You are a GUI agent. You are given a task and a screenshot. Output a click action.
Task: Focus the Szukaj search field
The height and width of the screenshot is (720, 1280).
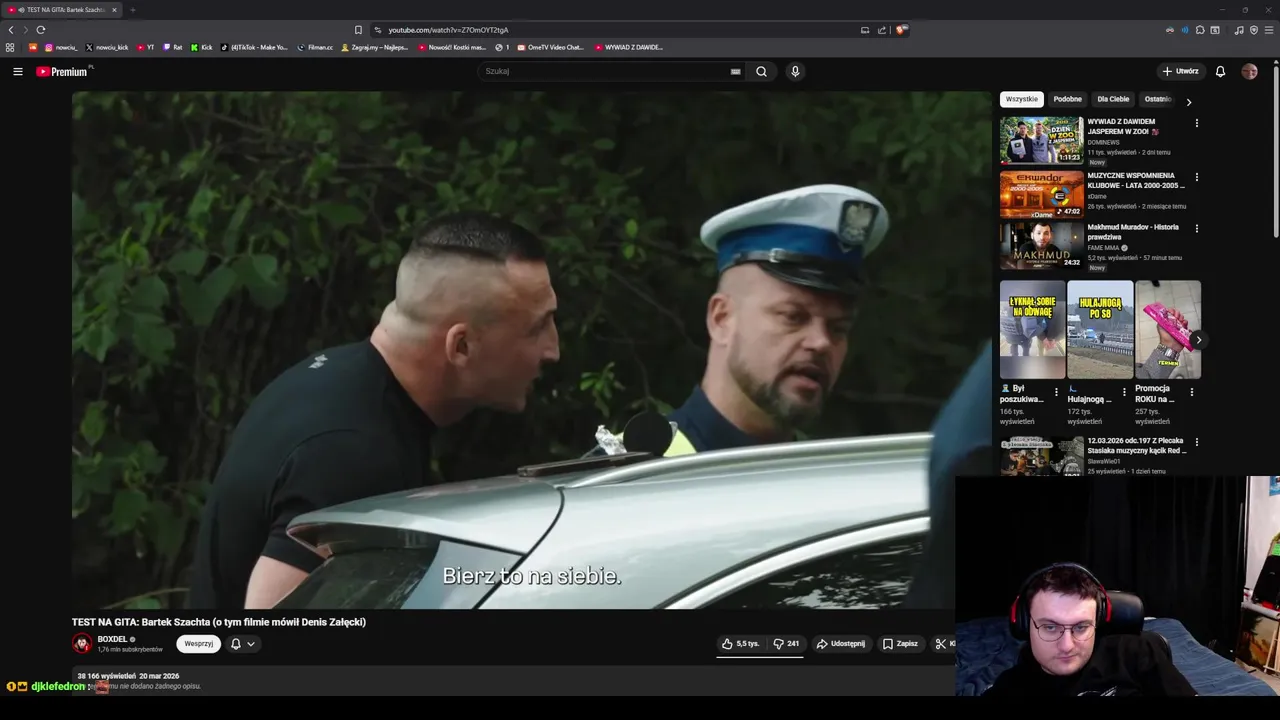pyautogui.click(x=610, y=71)
